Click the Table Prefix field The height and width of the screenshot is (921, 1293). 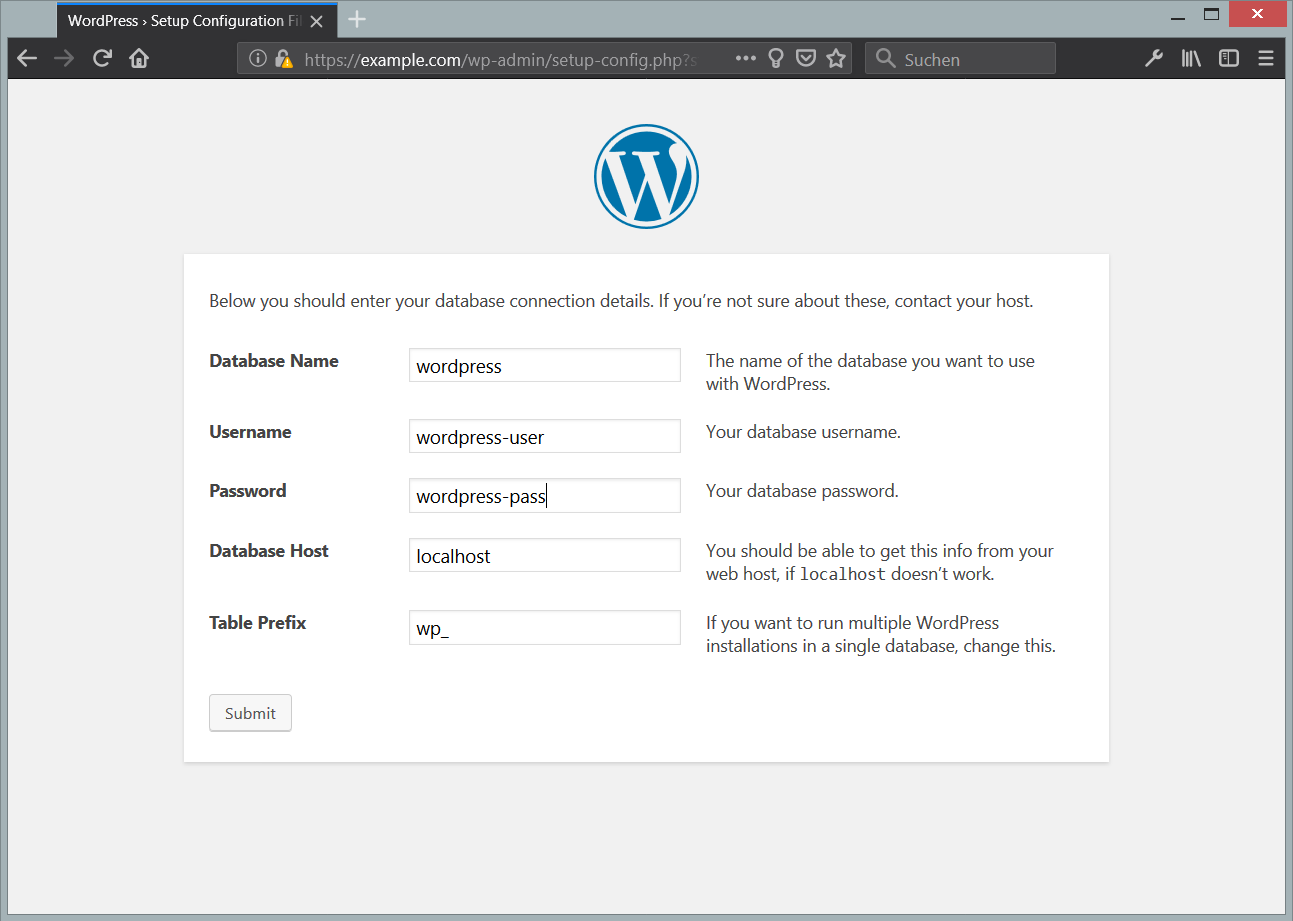pos(544,628)
